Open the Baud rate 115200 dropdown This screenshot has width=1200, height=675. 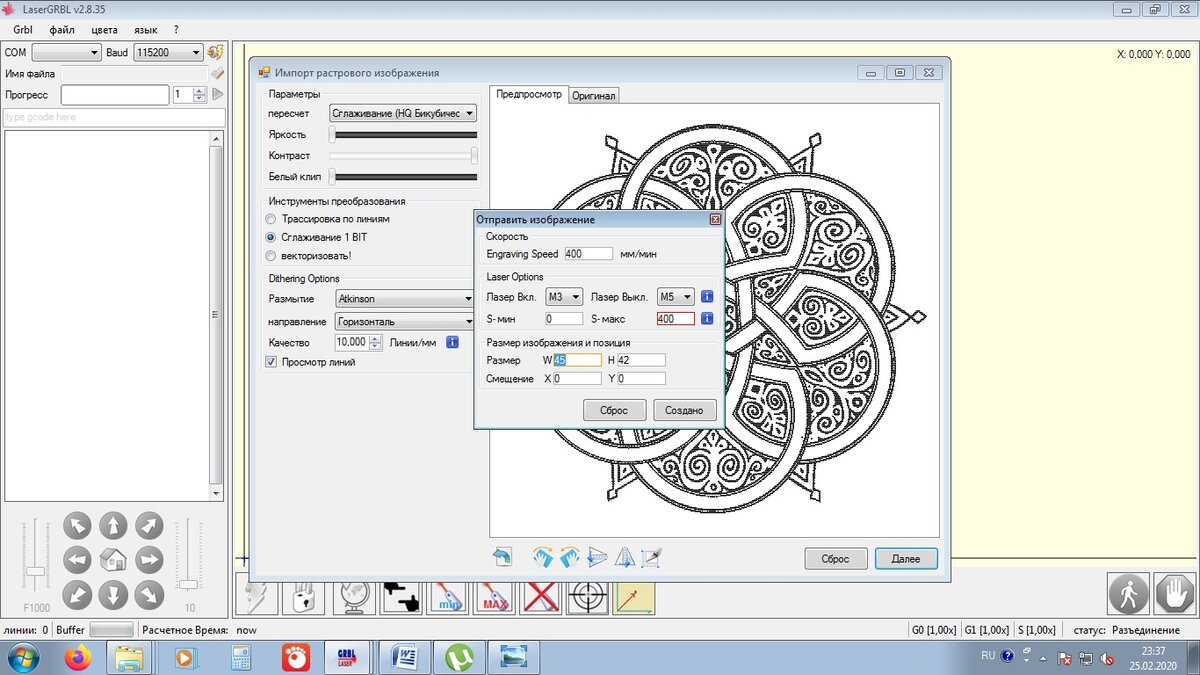tap(168, 52)
